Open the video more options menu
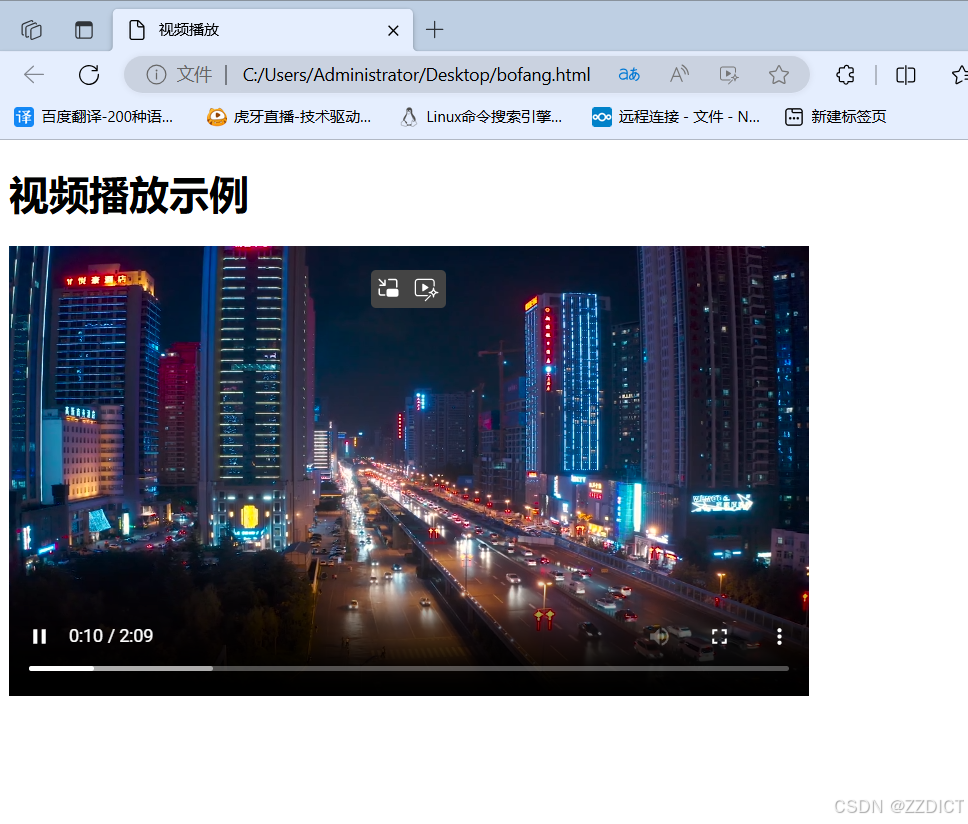 [x=779, y=636]
